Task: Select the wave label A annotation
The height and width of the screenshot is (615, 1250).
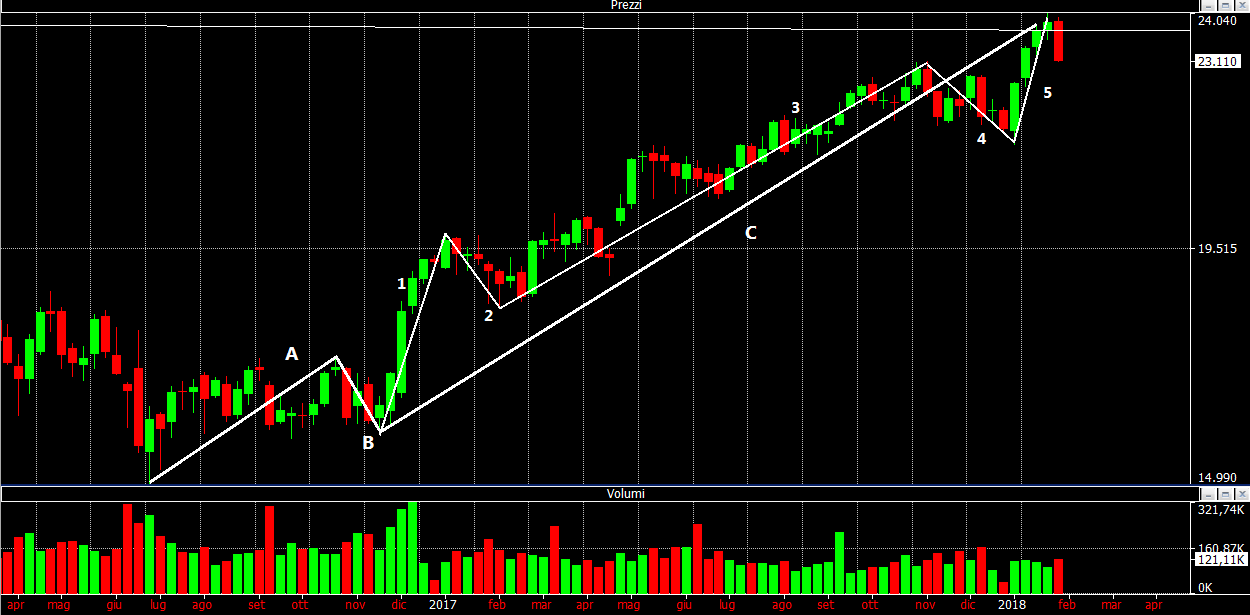Action: (291, 353)
